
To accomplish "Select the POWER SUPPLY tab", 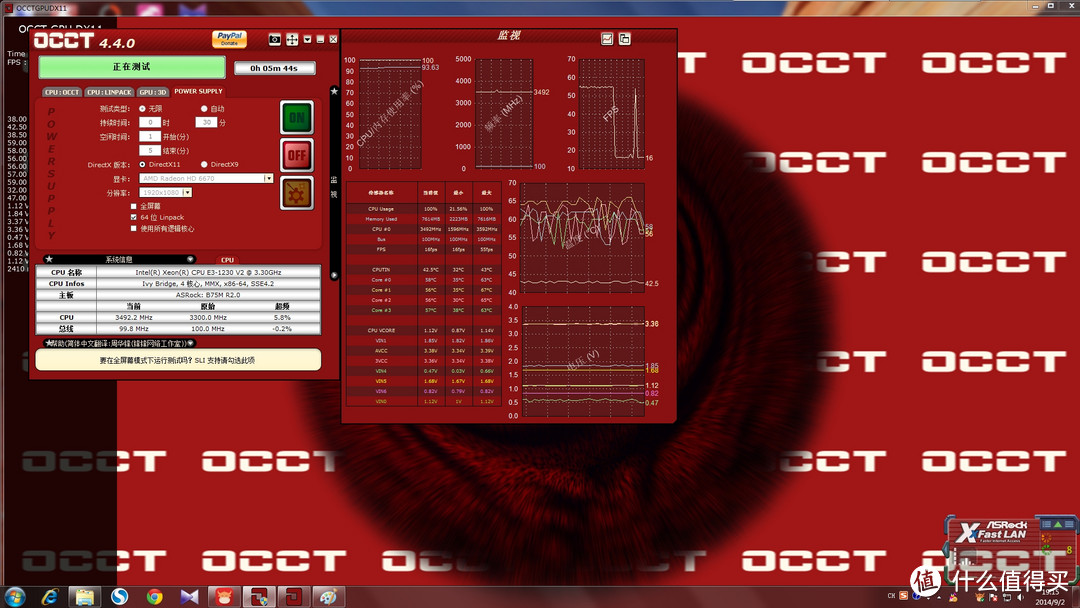I will [198, 91].
